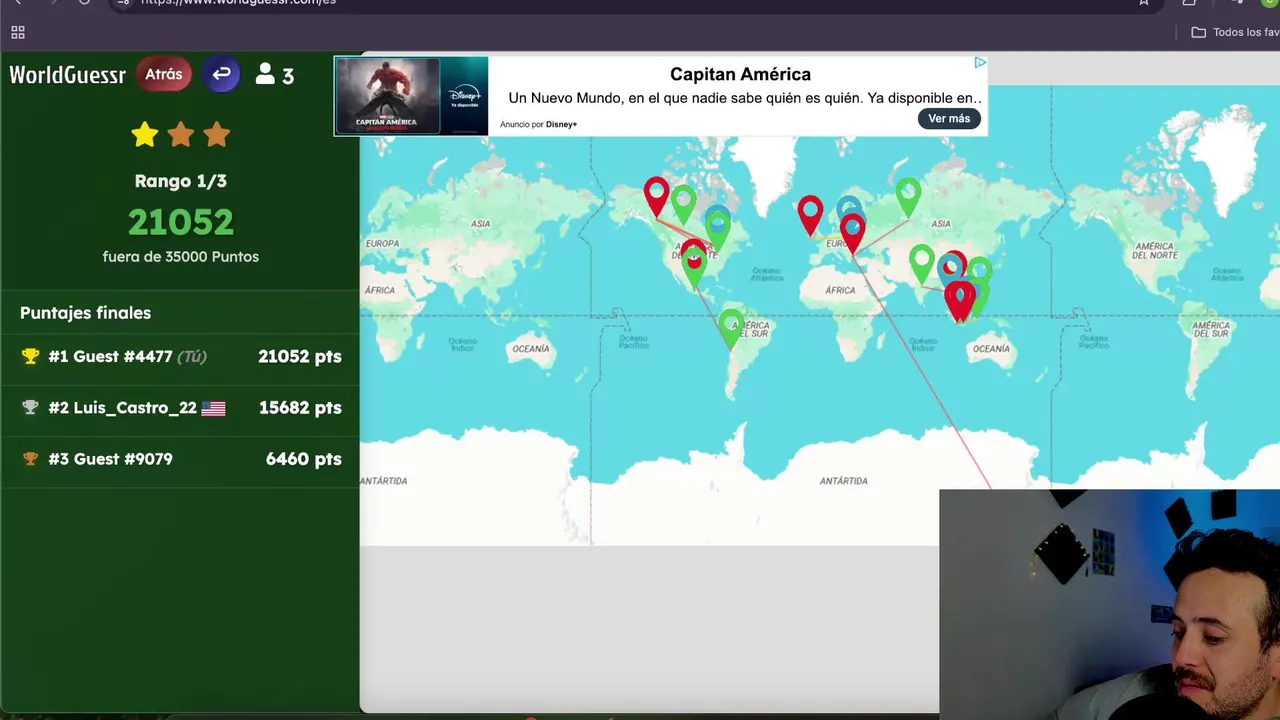This screenshot has height=720, width=1280.
Task: Click the USA flag beside Luis_Castro_22
Action: click(x=213, y=408)
